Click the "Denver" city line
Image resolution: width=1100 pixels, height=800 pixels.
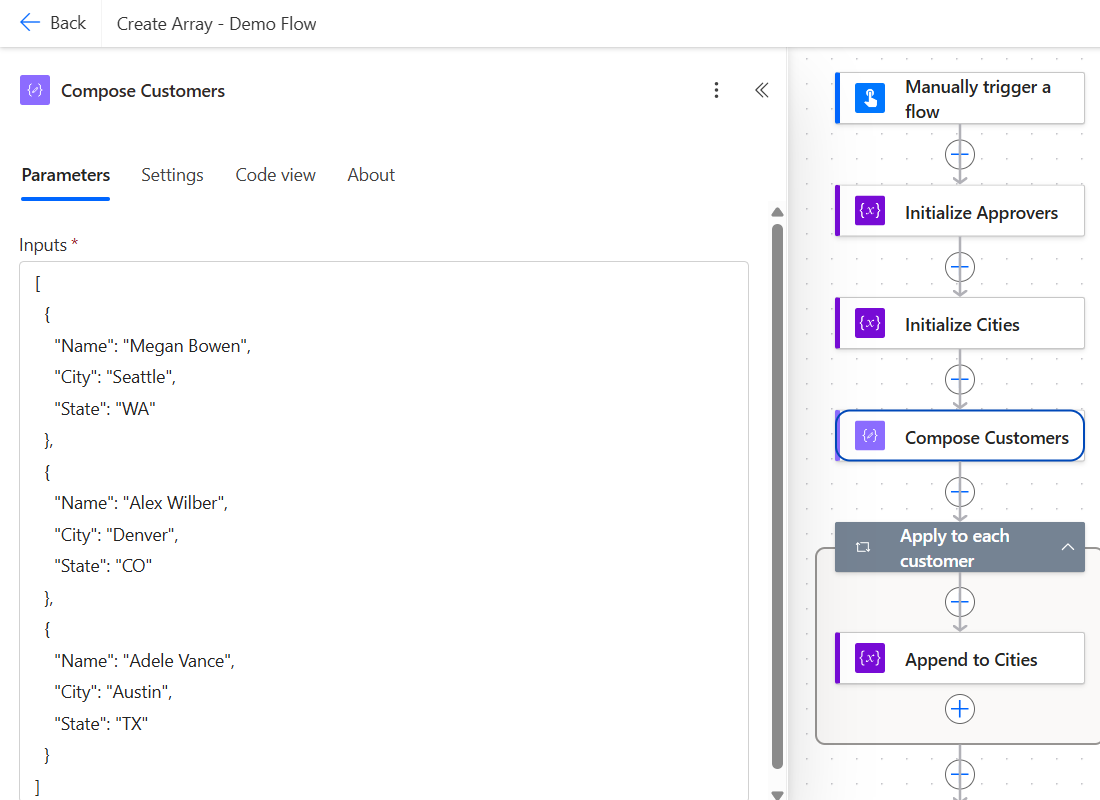point(116,535)
